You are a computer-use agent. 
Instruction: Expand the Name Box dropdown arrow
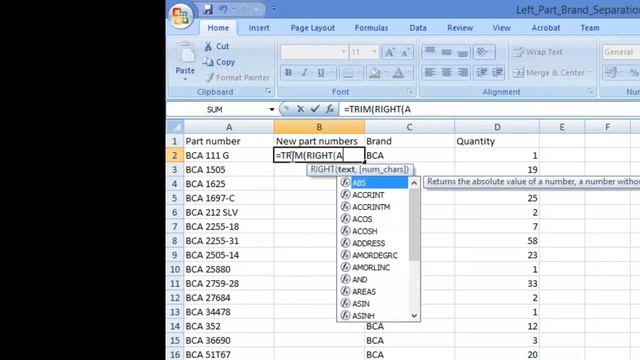pyautogui.click(x=271, y=109)
